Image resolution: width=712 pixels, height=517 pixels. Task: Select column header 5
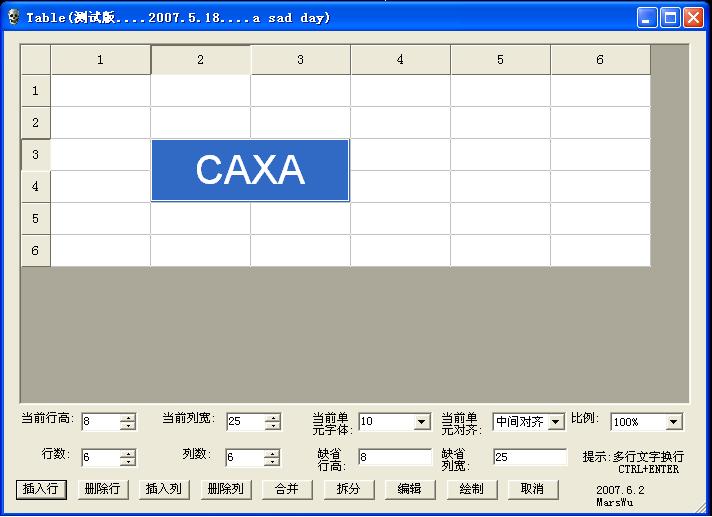point(500,60)
